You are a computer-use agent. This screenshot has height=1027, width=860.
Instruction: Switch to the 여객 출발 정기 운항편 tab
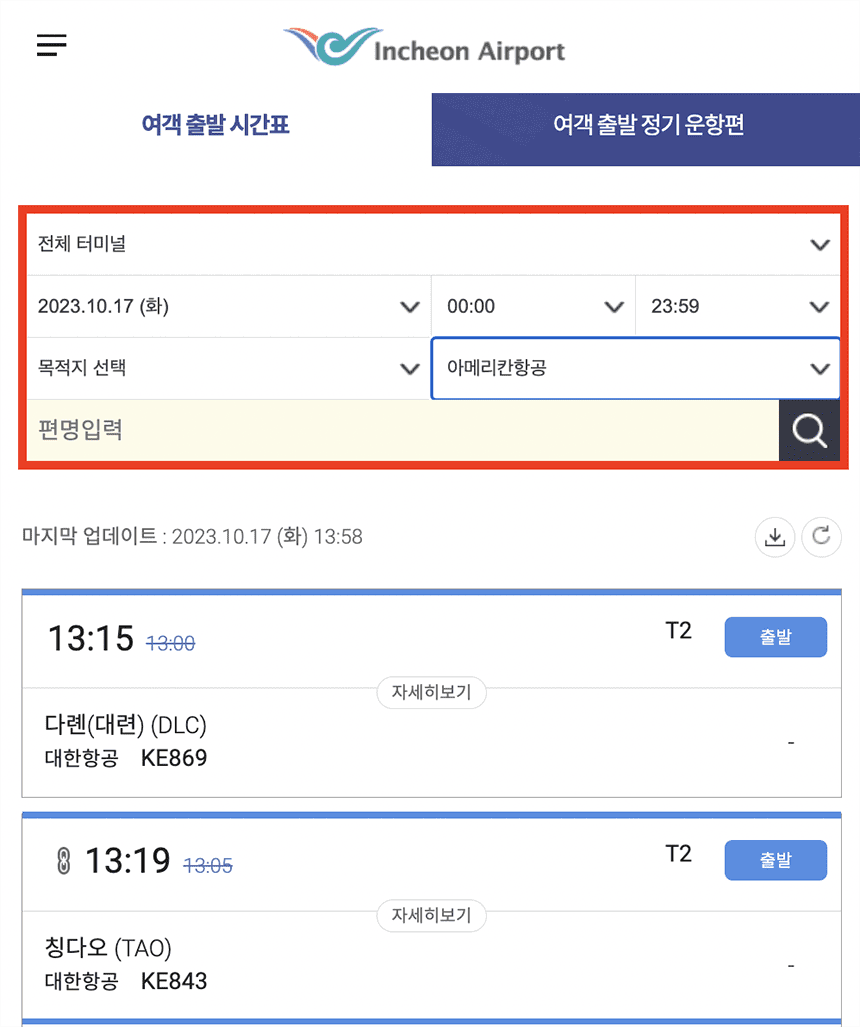[x=645, y=129]
